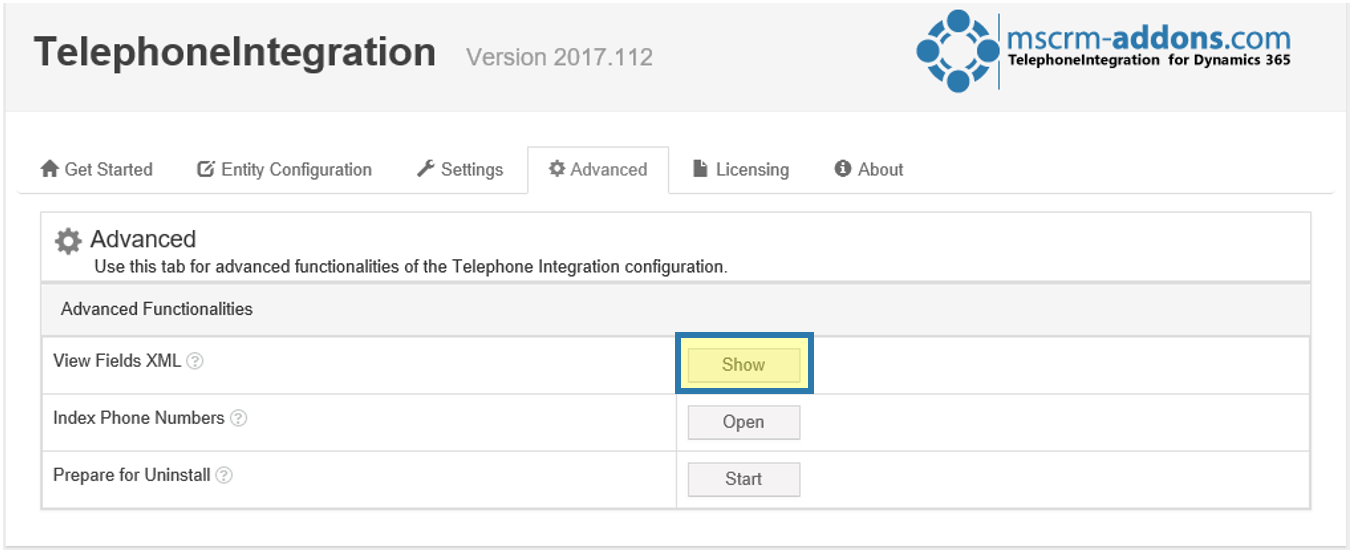This screenshot has height=554, width=1354.
Task: Click help icon next to View Fields XML
Action: pos(196,362)
